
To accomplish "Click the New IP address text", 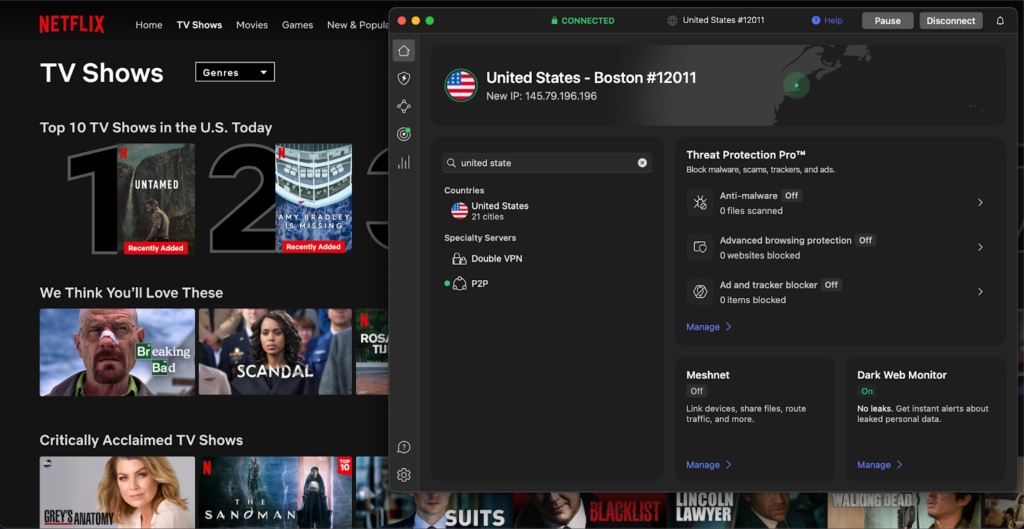I will [x=541, y=96].
